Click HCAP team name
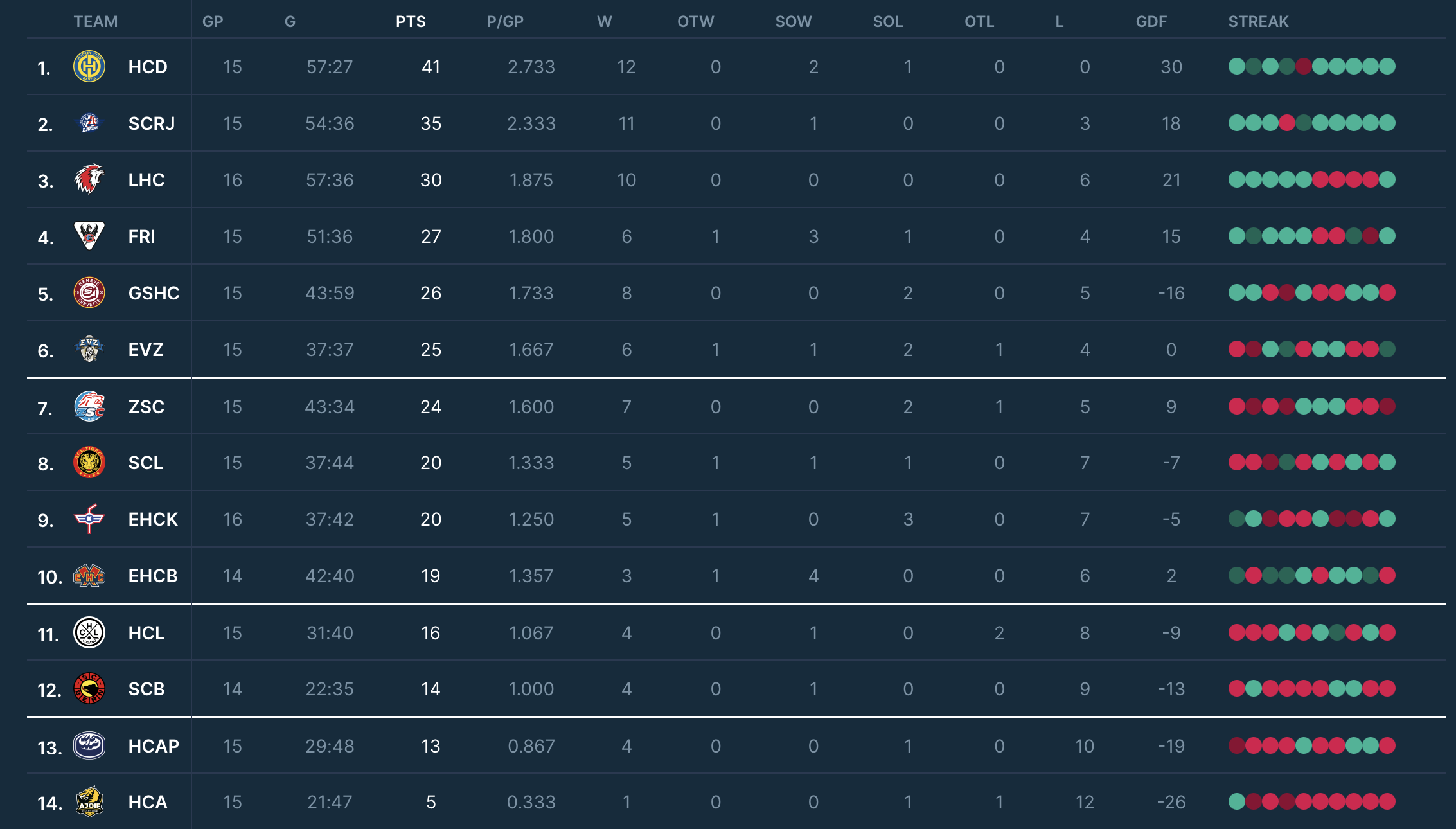This screenshot has width=1456, height=829. (x=154, y=746)
